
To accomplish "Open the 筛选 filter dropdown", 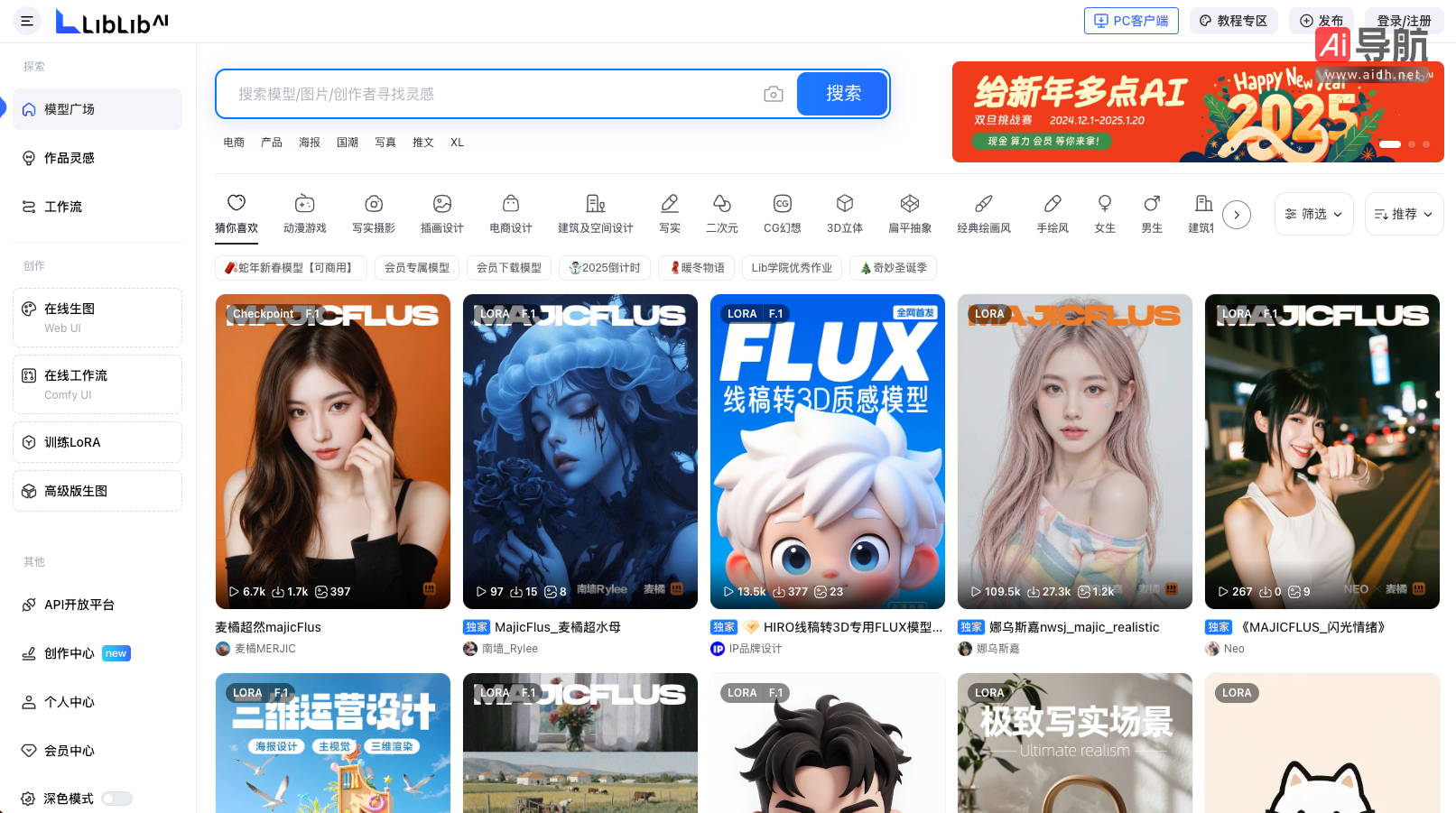I will point(1313,214).
